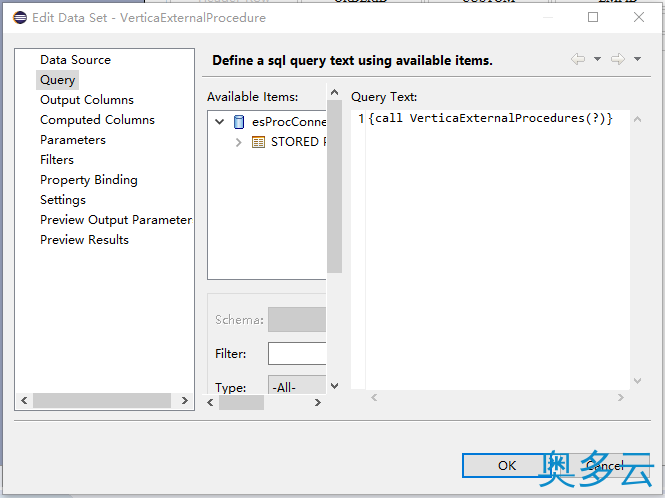665x498 pixels.
Task: Click into the Filter text field
Action: tap(297, 353)
